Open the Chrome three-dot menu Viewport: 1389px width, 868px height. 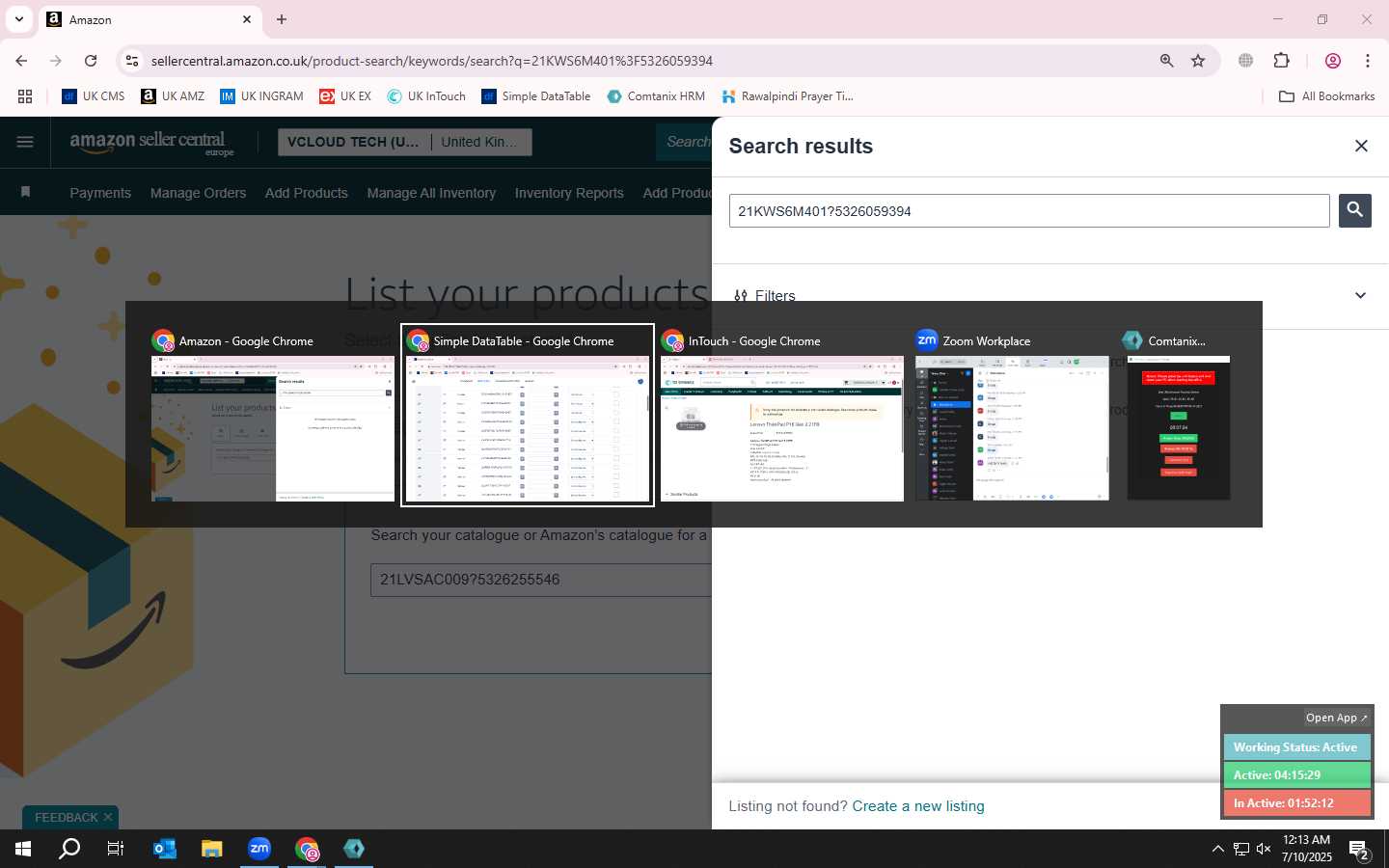pyautogui.click(x=1368, y=61)
